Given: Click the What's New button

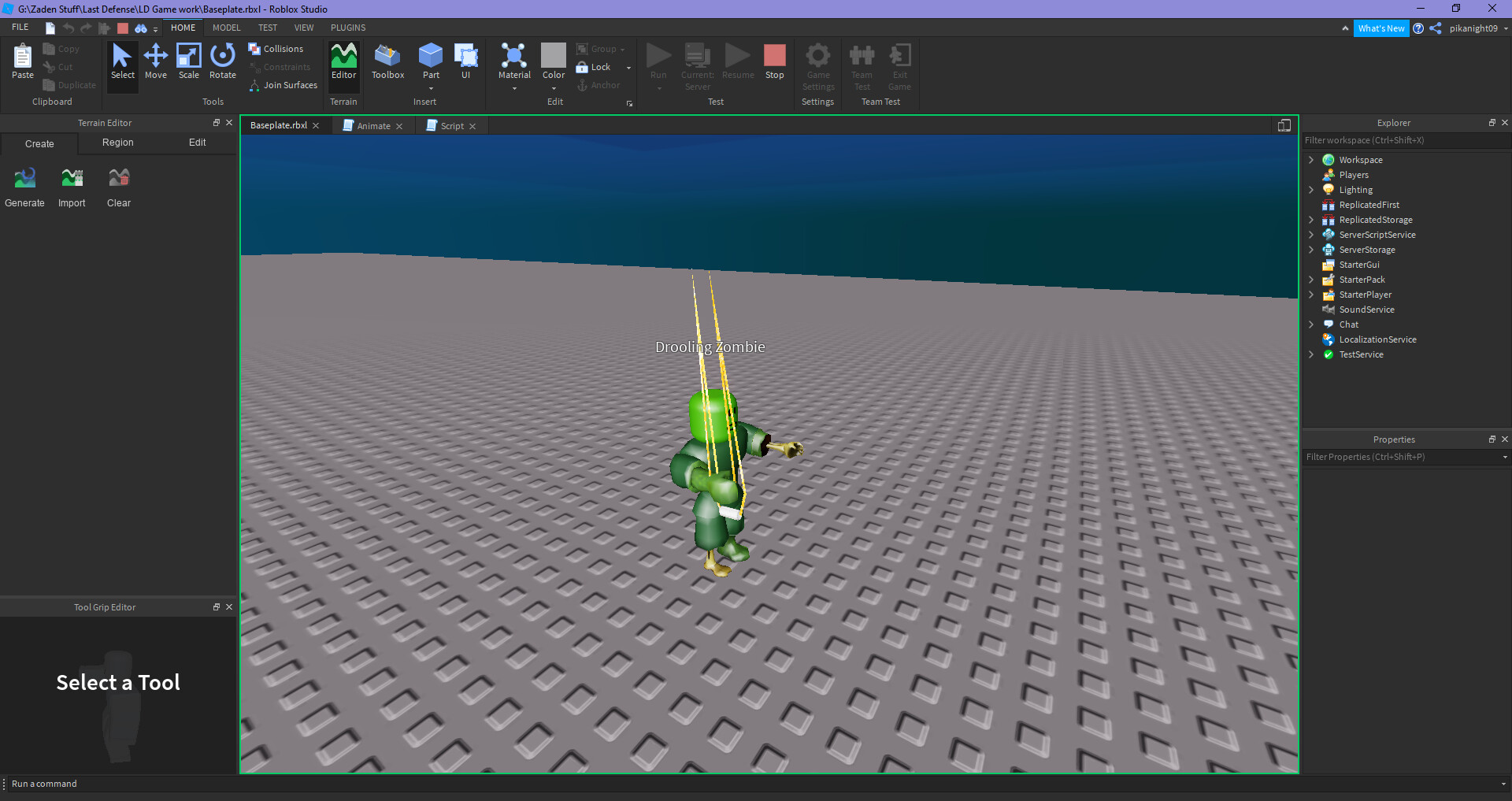Looking at the screenshot, I should point(1381,28).
